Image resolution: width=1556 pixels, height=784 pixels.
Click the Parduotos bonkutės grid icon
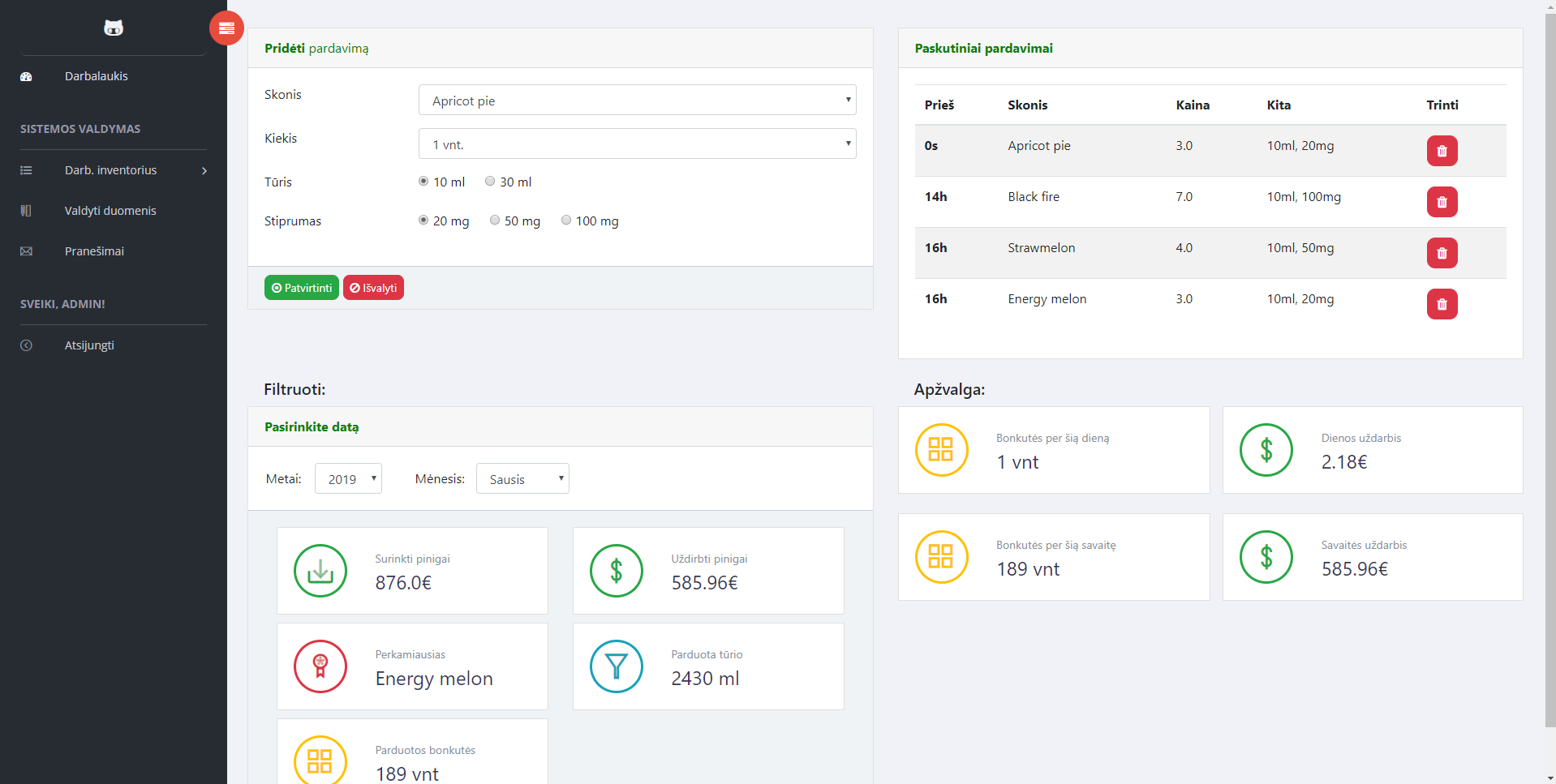pos(320,760)
